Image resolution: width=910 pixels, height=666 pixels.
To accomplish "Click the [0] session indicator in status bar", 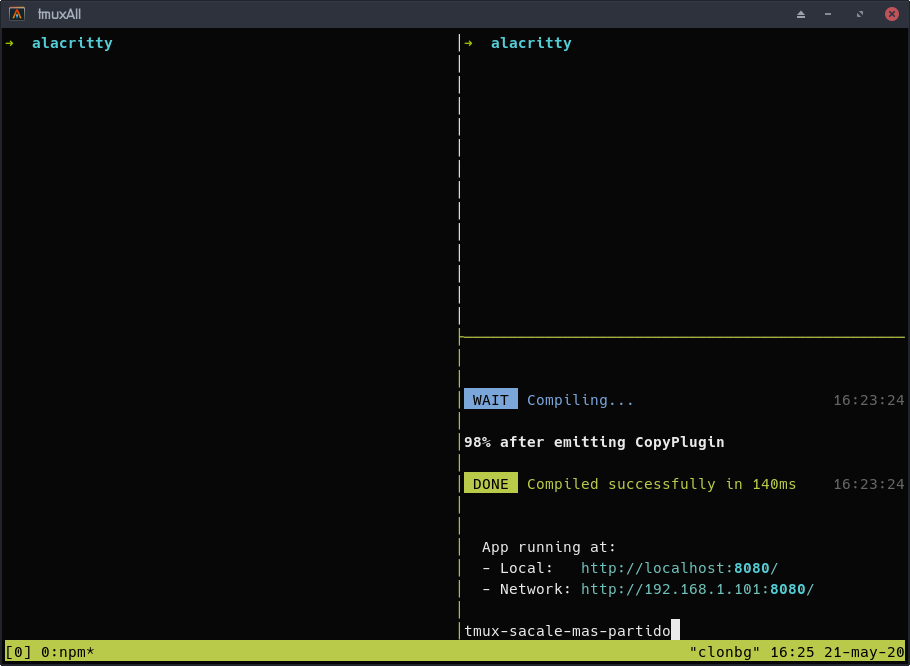I will [x=18, y=652].
